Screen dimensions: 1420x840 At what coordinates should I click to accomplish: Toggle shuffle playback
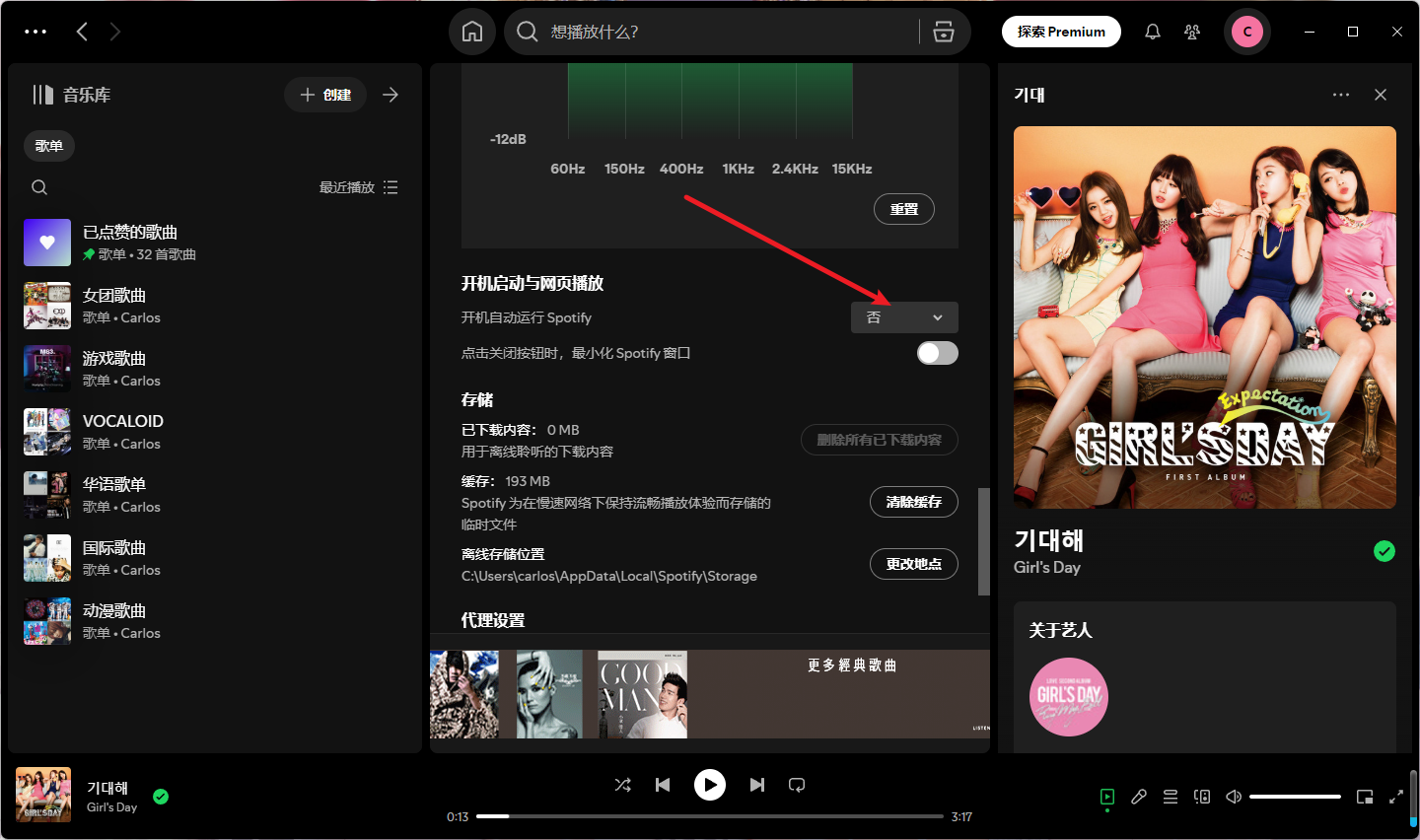pos(623,785)
